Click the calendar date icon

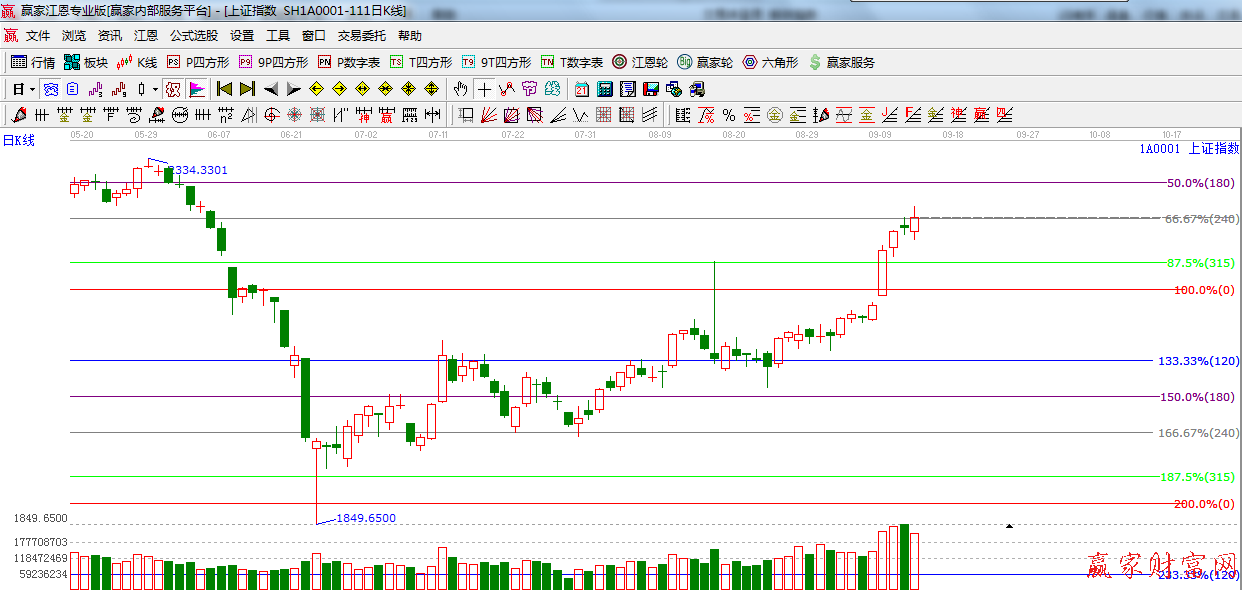[581, 89]
